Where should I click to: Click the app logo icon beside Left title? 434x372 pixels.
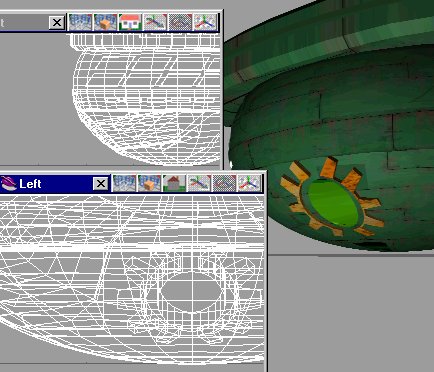(8, 183)
